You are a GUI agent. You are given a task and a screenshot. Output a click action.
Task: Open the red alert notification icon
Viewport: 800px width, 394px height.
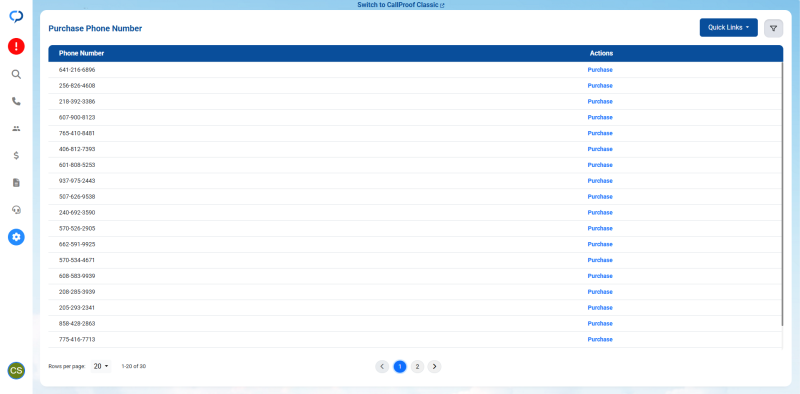coord(16,46)
